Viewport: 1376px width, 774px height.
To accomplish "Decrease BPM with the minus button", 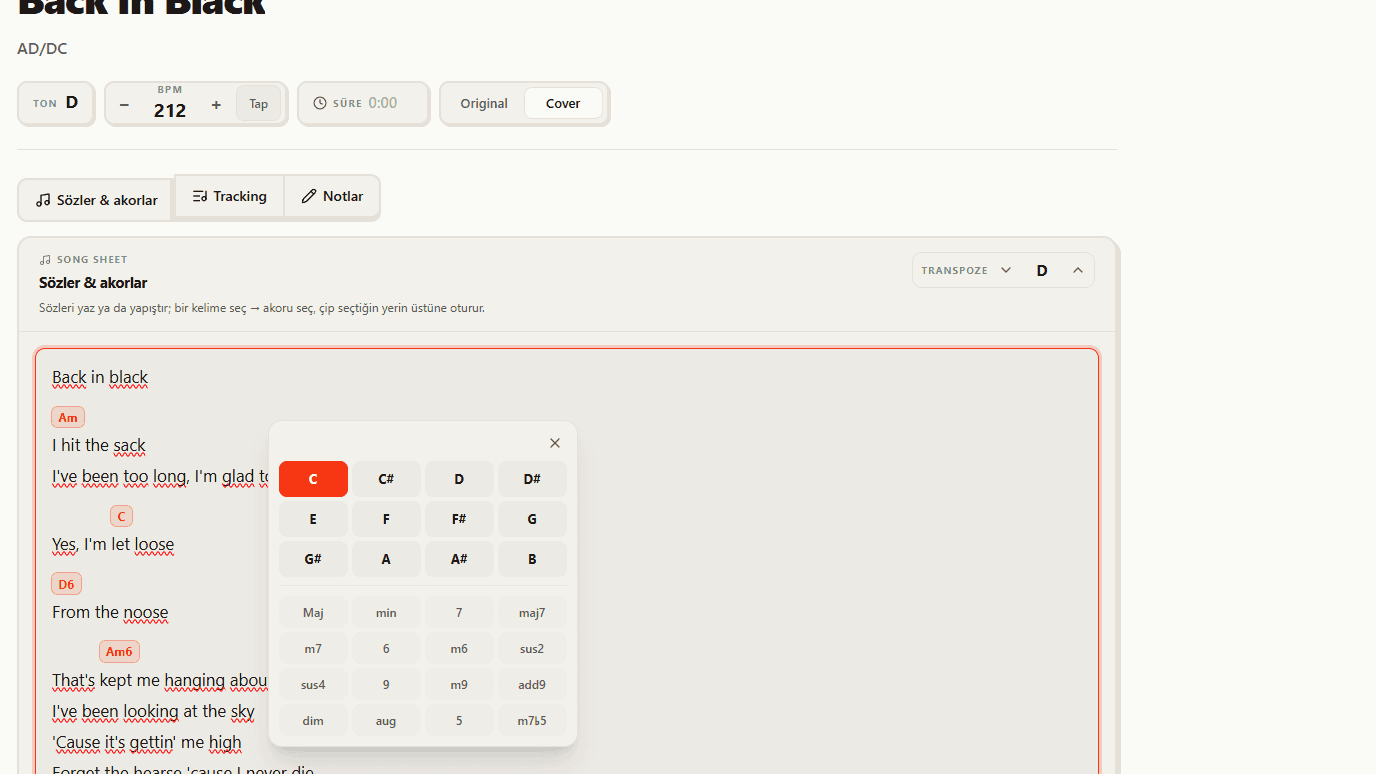I will (x=124, y=104).
